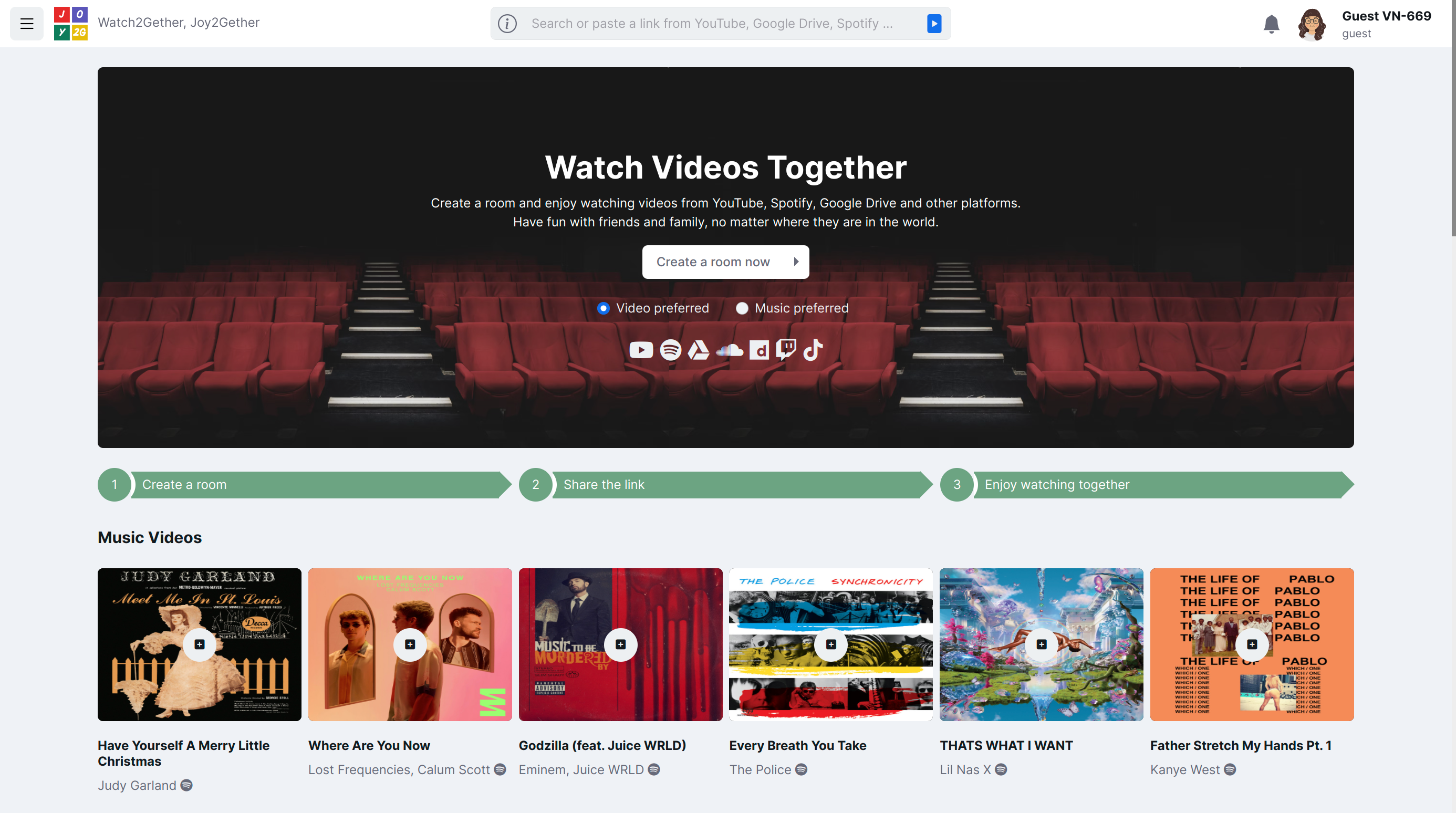Screen dimensions: 1456x813
Task: Click the YouTube platform icon
Action: click(641, 350)
